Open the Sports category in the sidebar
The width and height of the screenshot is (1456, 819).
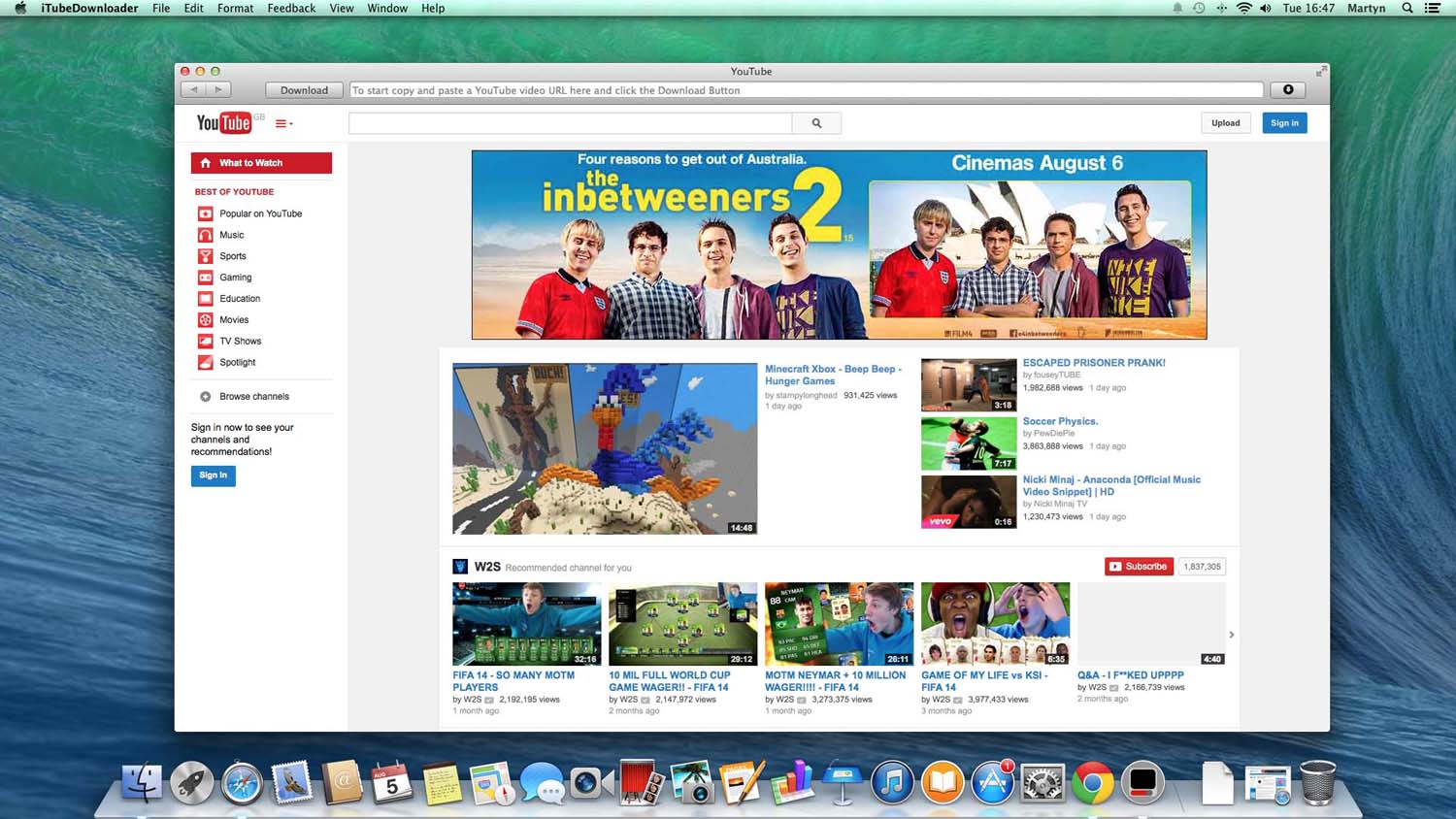[x=222, y=256]
